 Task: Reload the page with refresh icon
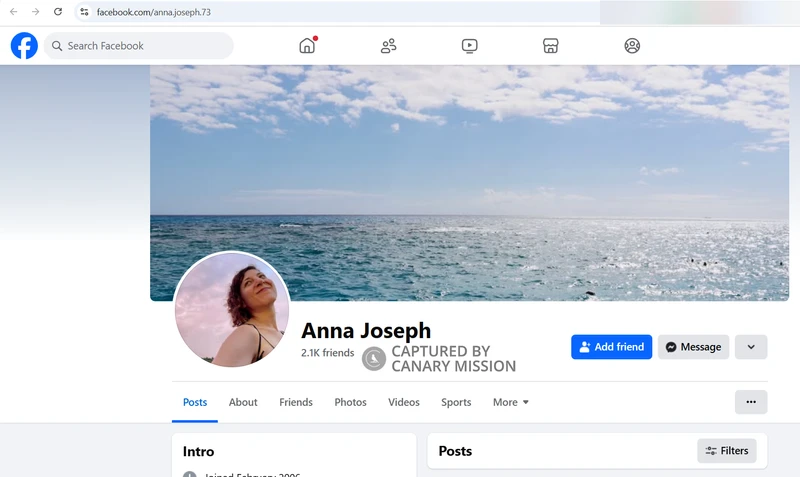pyautogui.click(x=58, y=12)
